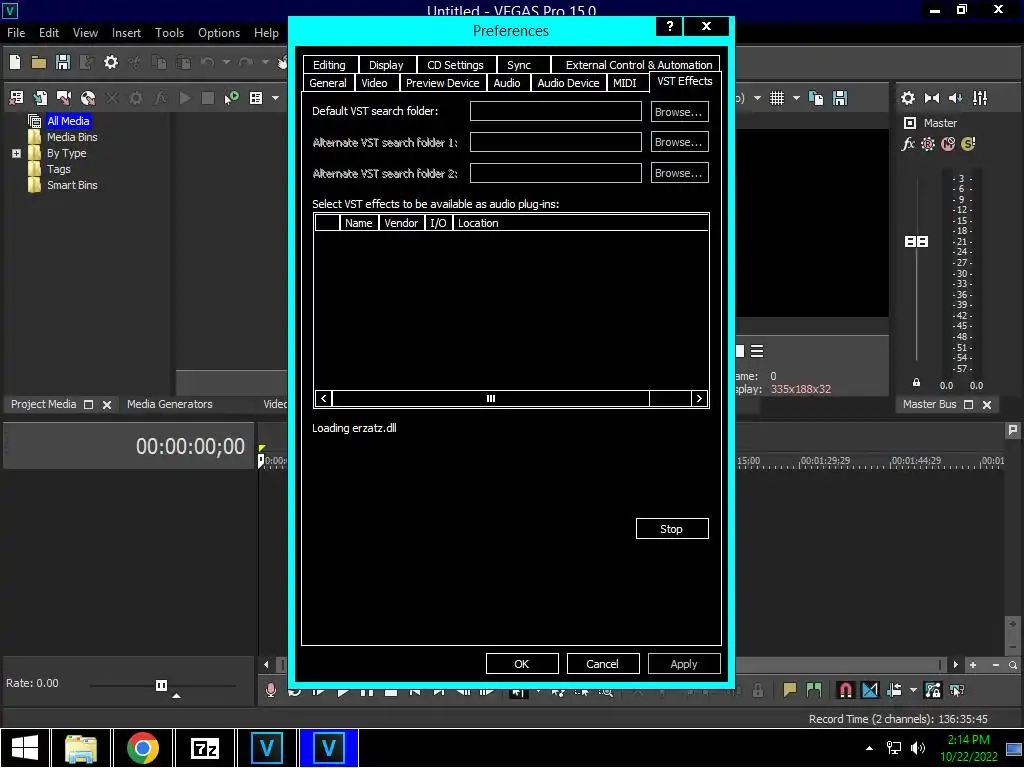Image resolution: width=1024 pixels, height=768 pixels.
Task: Click the Capture Video camera icon
Action: (x=64, y=98)
